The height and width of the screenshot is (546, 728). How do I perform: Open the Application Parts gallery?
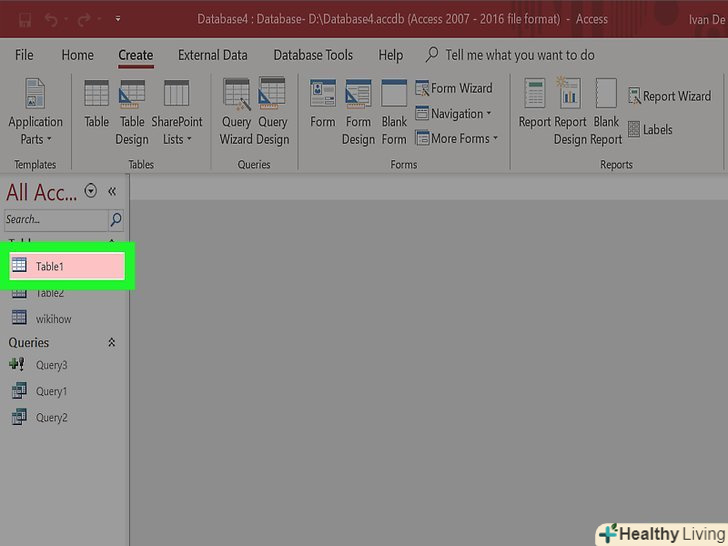click(x=35, y=112)
